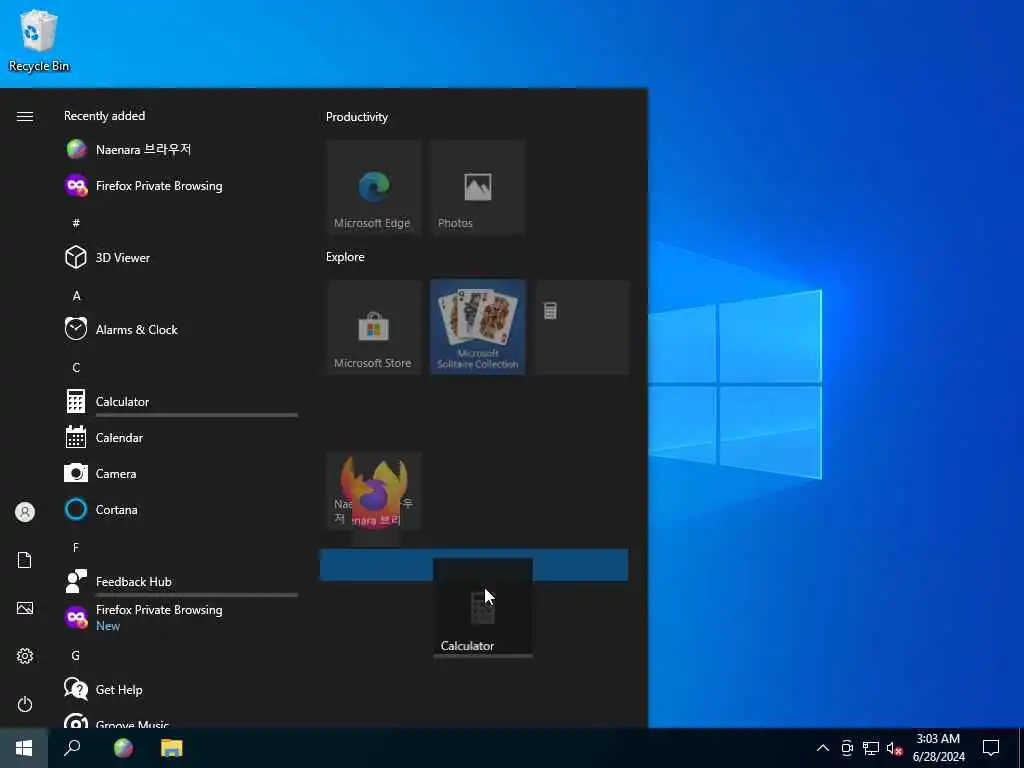Screen dimensions: 1024x768
Task: Jump to the # letter group header
Action: (x=76, y=223)
